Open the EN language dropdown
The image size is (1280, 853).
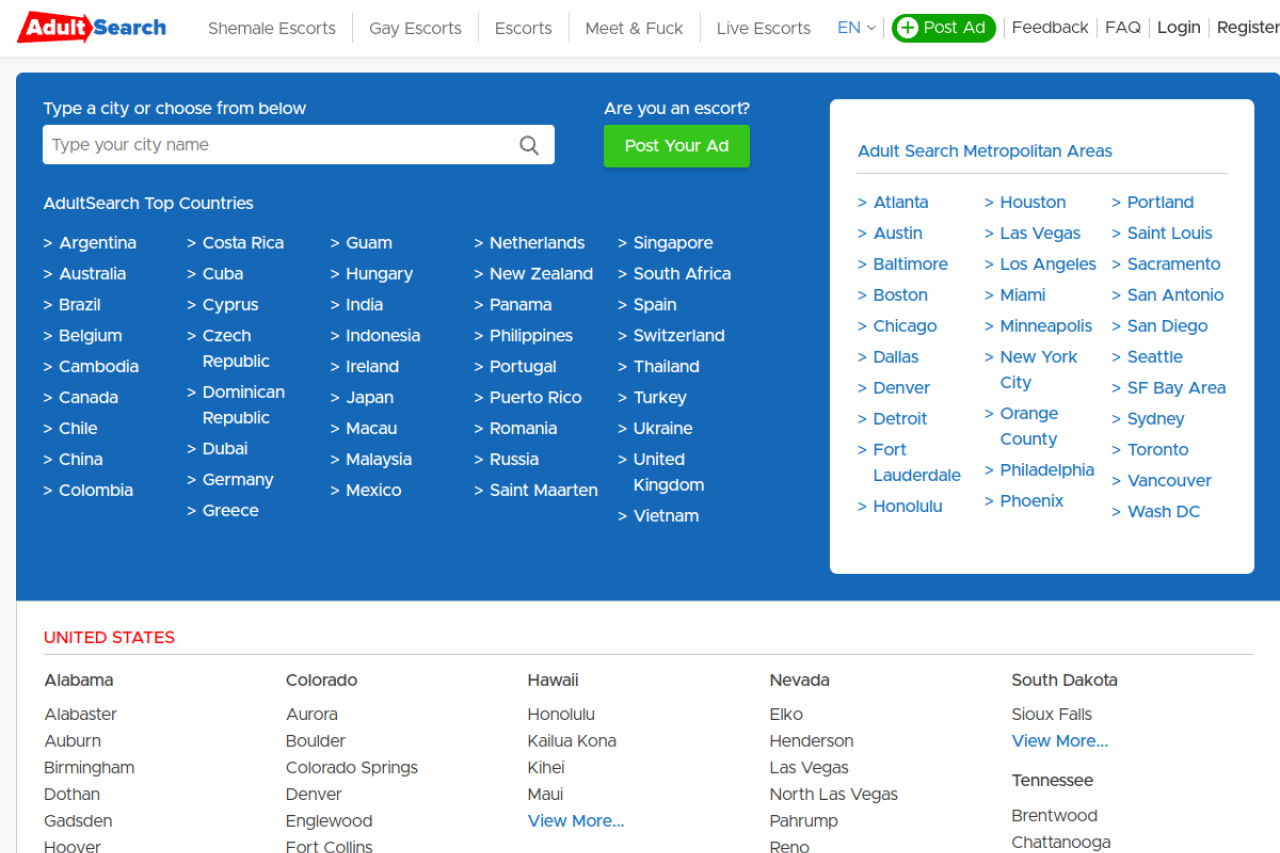(x=855, y=27)
